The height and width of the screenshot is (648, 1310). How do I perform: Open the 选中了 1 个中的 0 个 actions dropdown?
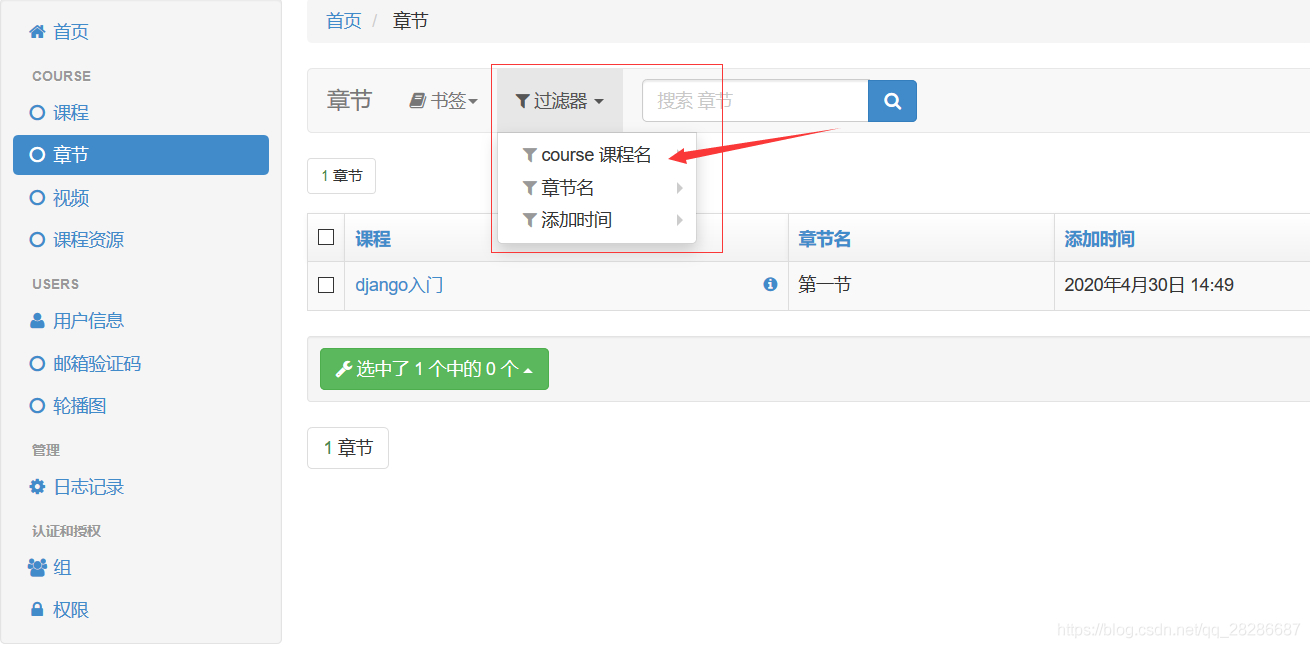click(x=434, y=369)
